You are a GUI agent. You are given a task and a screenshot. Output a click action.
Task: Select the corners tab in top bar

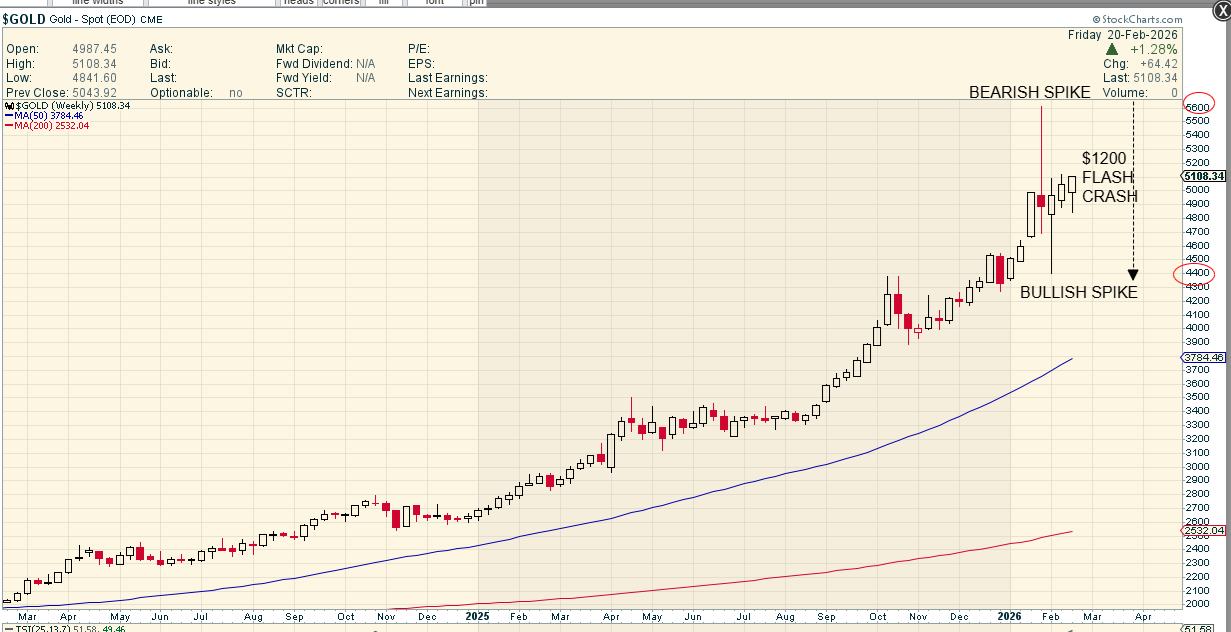342,3
